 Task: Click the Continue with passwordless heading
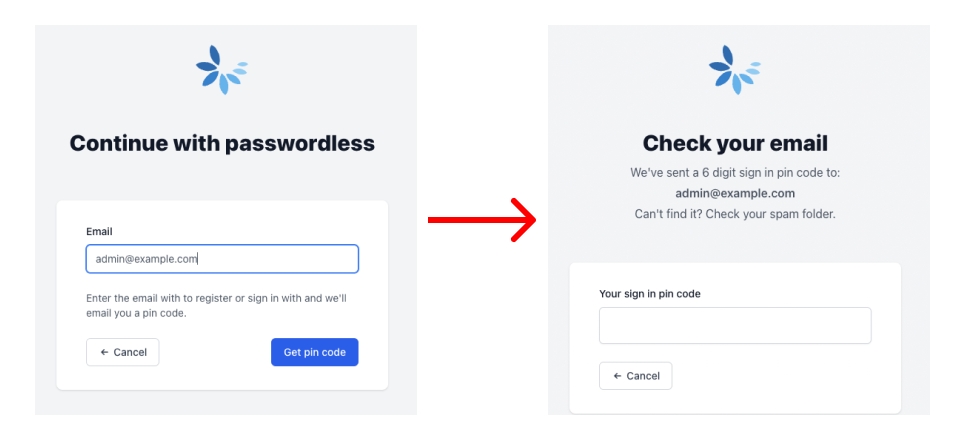pos(222,143)
